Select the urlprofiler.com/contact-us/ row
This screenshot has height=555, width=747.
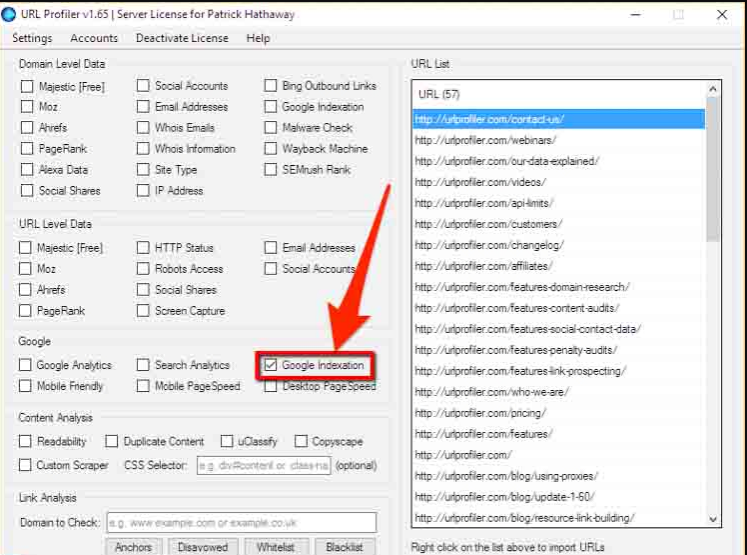pos(558,119)
